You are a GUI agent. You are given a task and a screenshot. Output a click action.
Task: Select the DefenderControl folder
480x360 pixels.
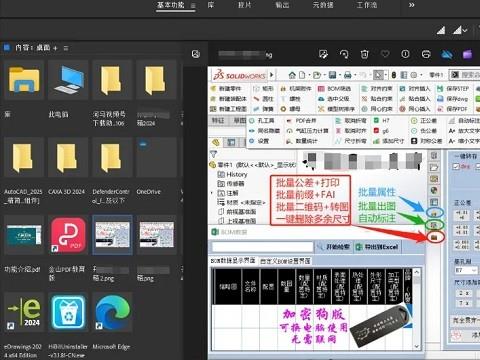(112, 157)
